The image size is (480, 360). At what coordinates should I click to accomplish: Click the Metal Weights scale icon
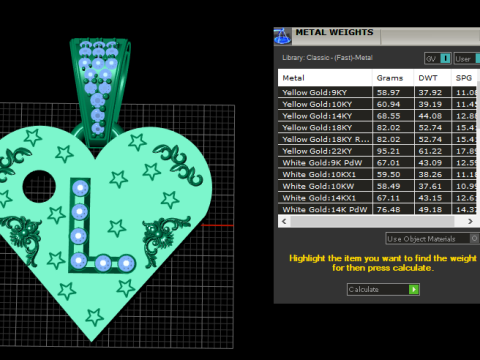282,36
